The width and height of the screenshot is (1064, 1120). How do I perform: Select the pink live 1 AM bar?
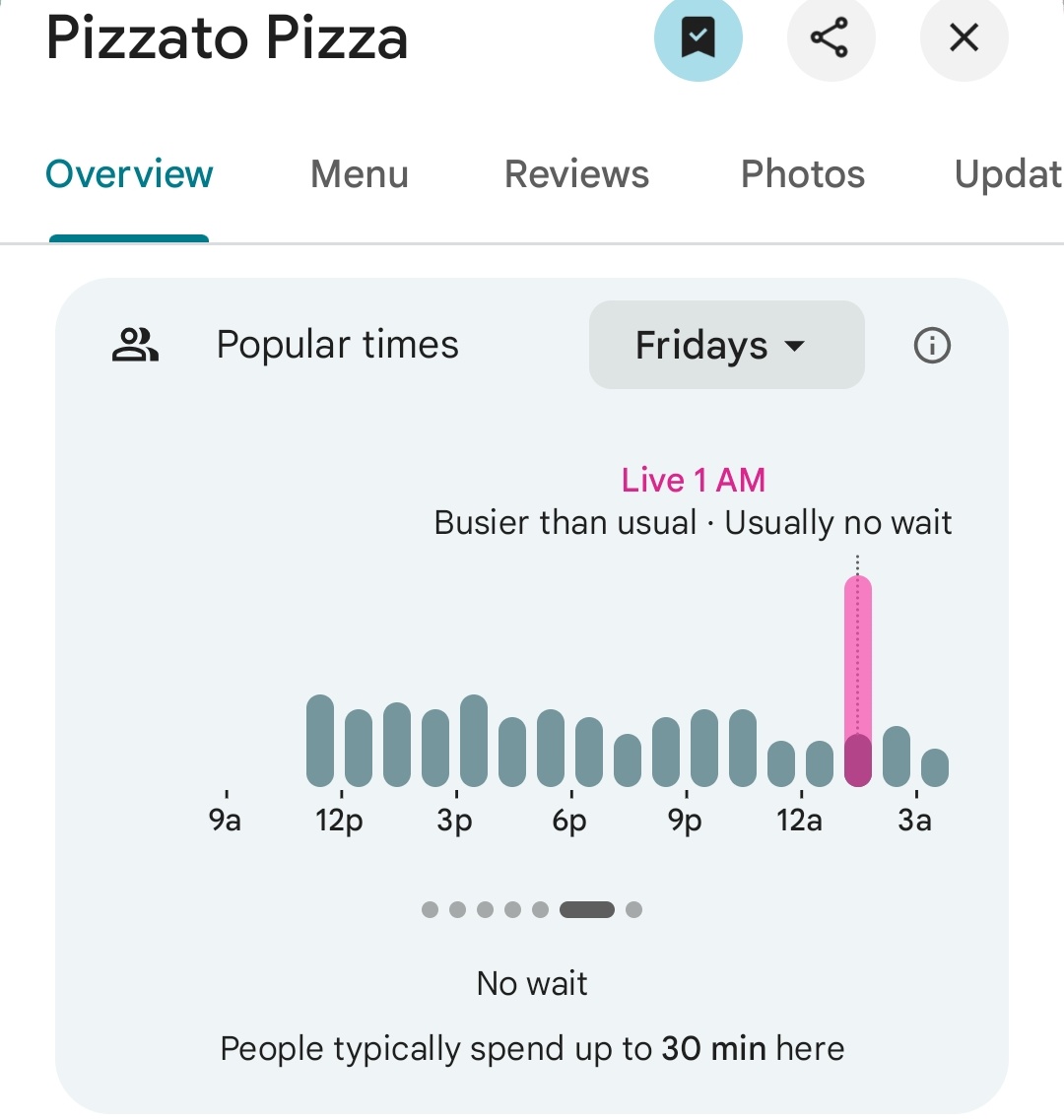(x=857, y=681)
